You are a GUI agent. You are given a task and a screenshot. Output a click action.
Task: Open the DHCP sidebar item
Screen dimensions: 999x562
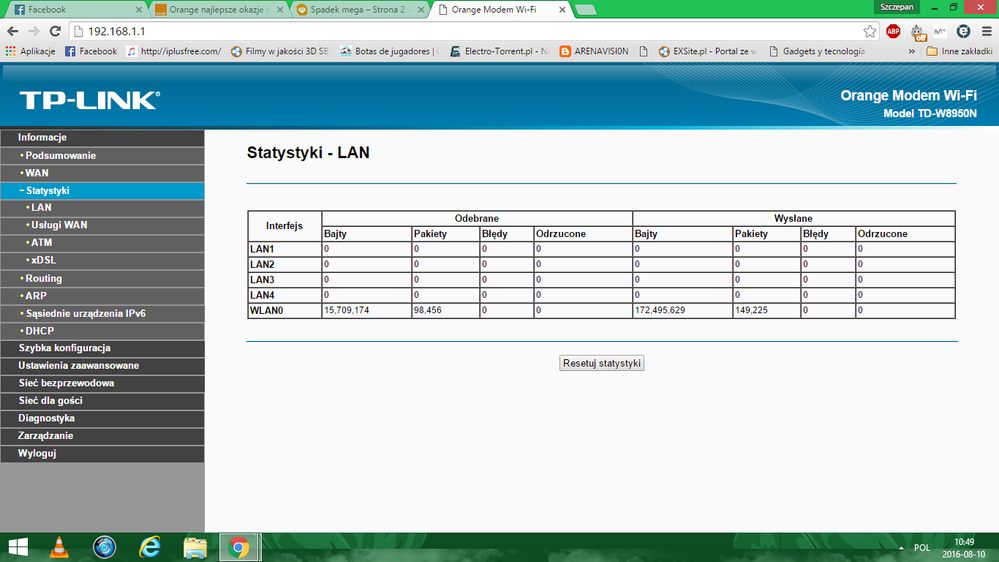(x=40, y=331)
